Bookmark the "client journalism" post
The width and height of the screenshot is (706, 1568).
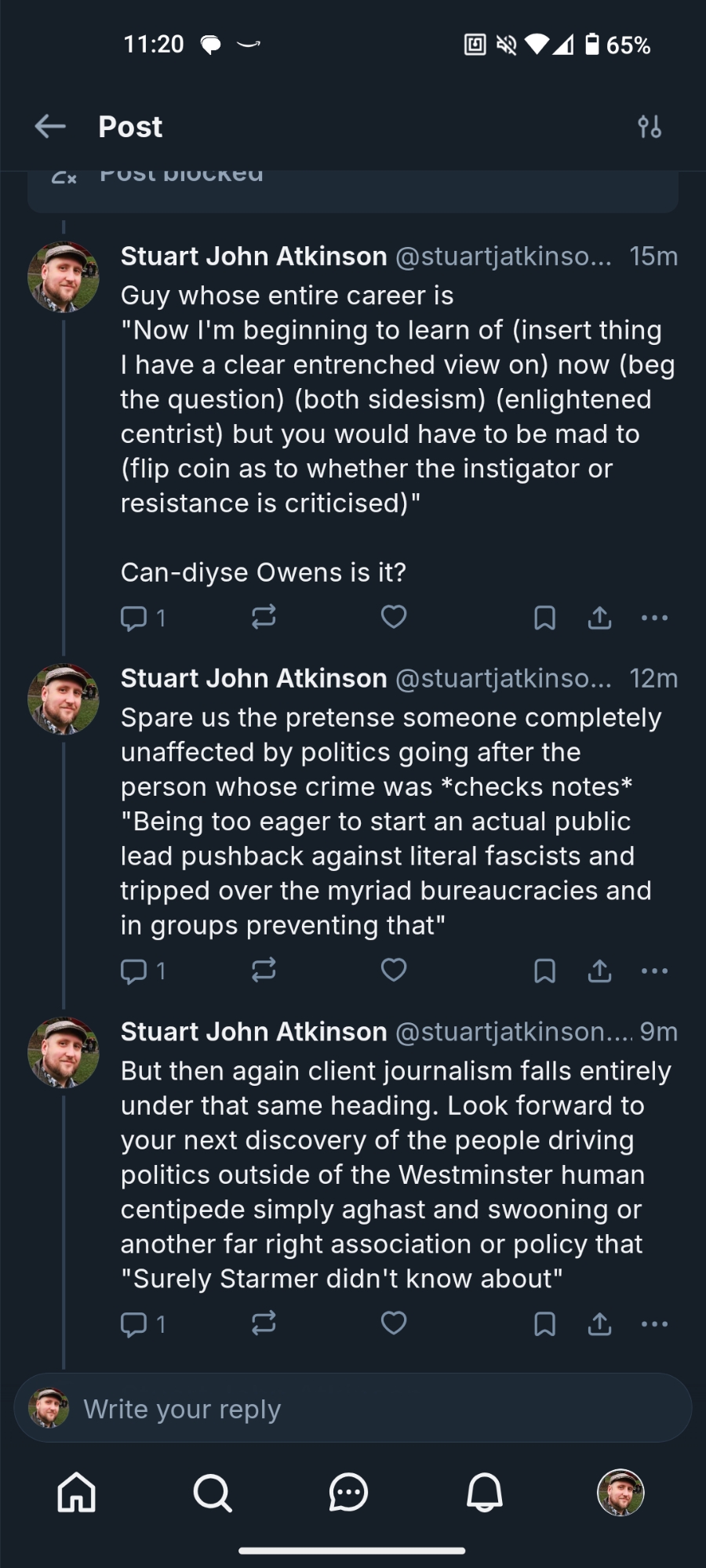pyautogui.click(x=544, y=1324)
